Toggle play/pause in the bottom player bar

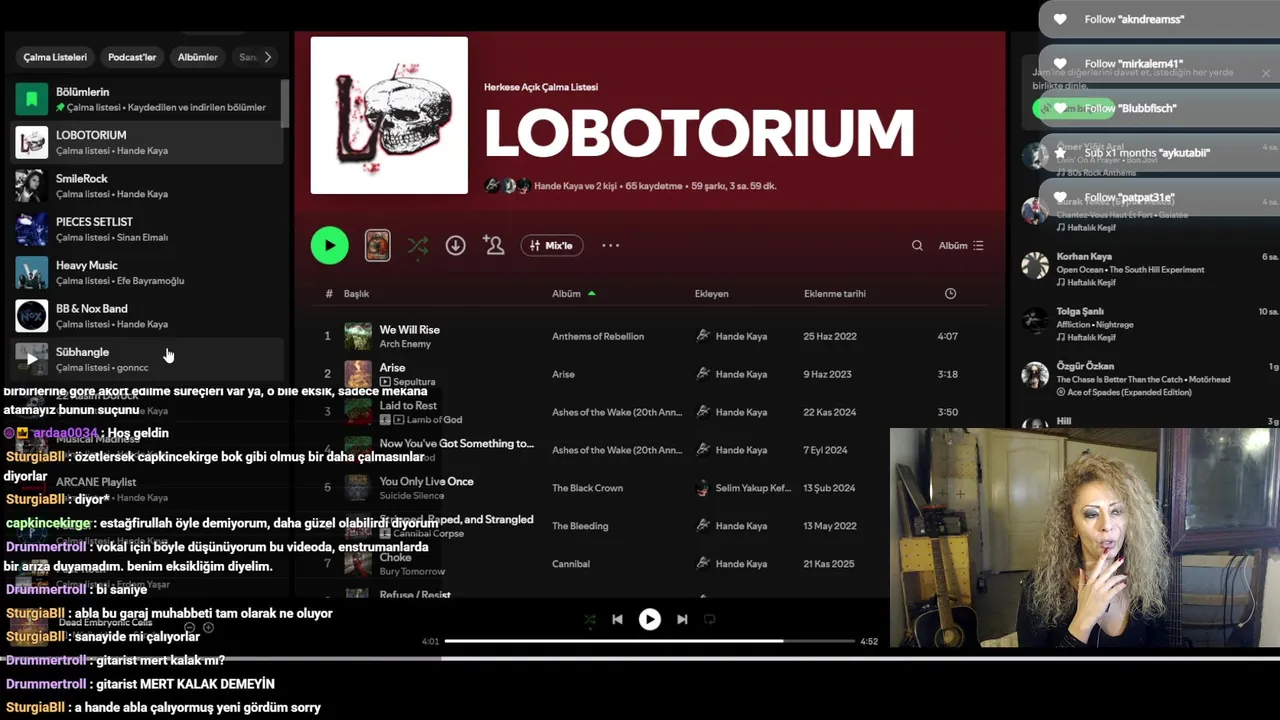click(x=649, y=619)
